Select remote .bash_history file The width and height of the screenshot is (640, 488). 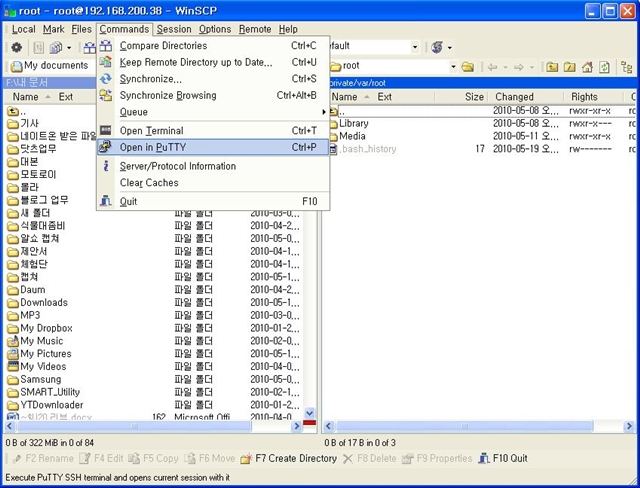pos(367,149)
